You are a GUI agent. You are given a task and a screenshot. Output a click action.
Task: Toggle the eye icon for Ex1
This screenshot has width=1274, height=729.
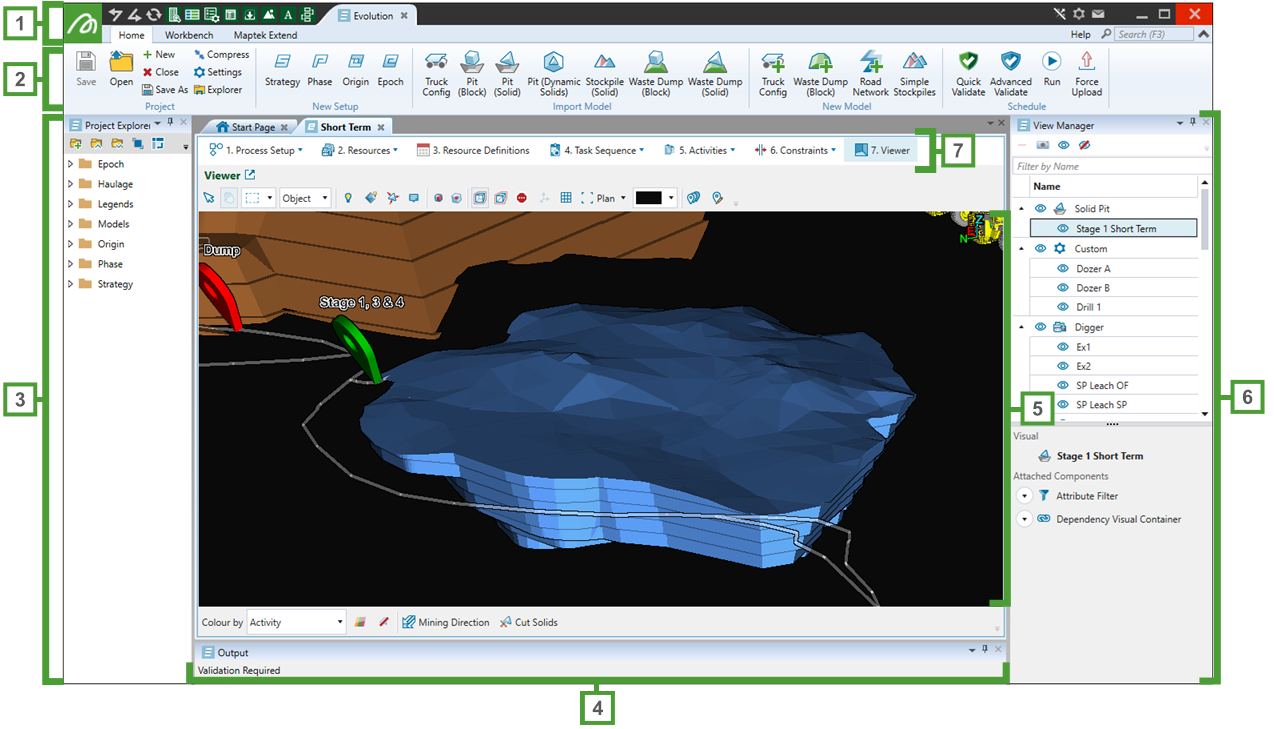point(1063,347)
